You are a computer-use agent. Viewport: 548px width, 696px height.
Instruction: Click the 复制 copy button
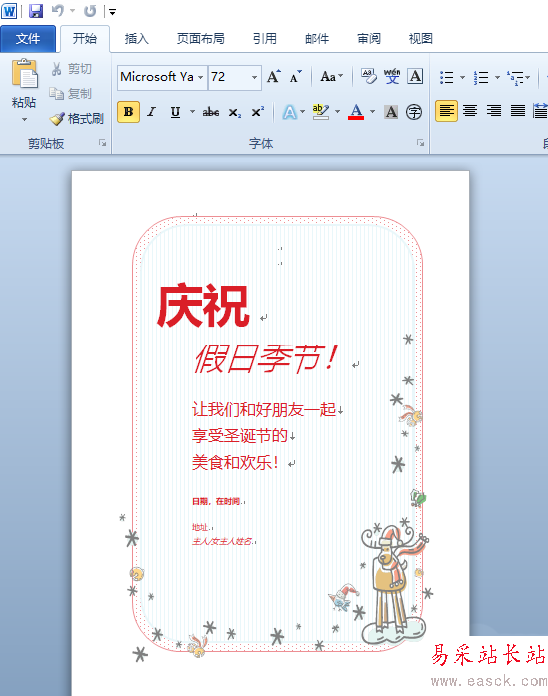point(71,94)
